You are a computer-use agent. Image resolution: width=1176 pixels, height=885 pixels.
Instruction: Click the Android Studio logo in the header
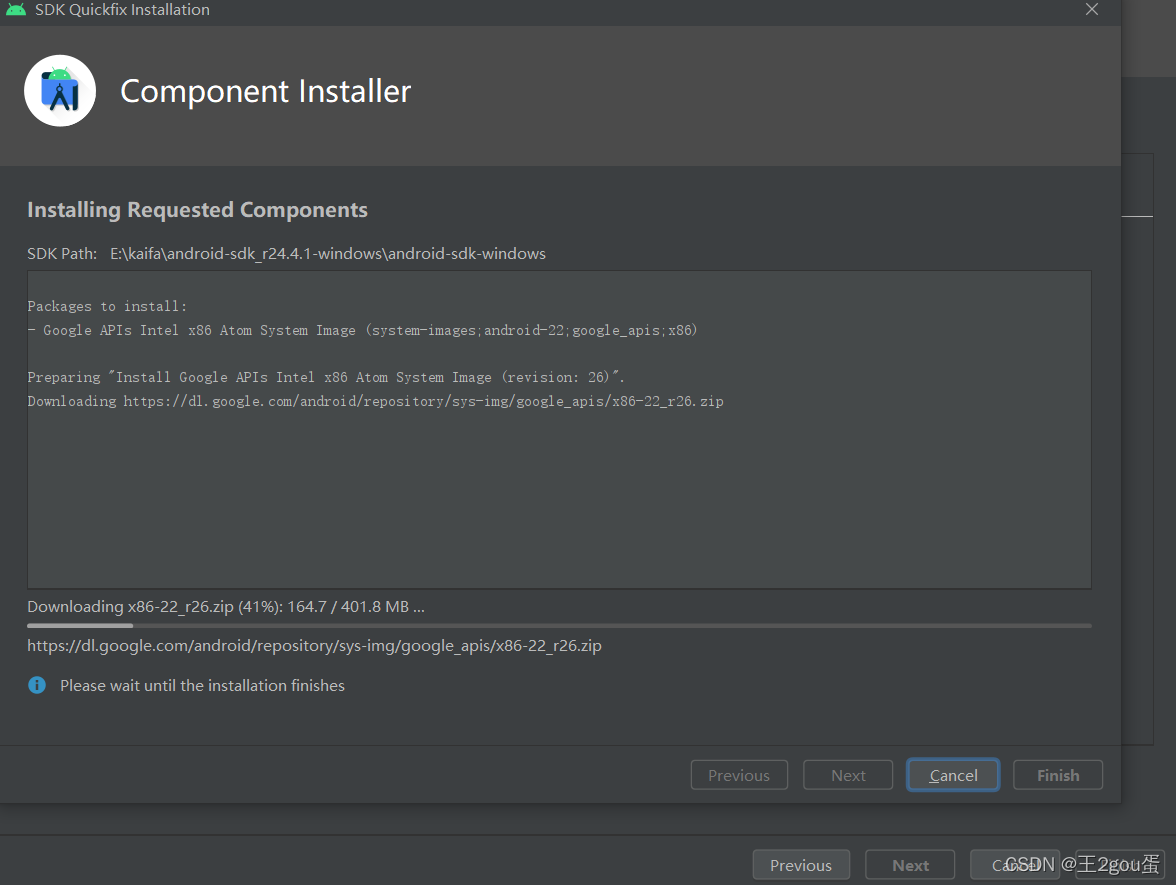(x=60, y=91)
